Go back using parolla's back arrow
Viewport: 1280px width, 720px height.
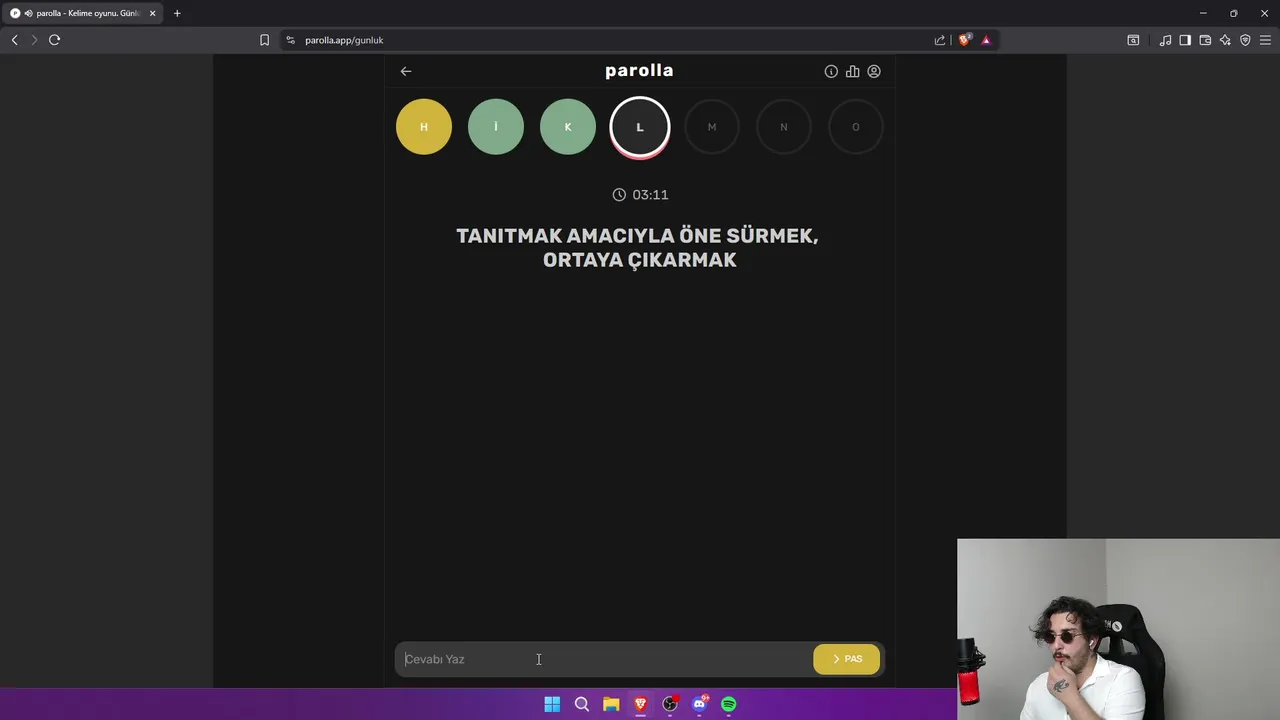point(405,71)
